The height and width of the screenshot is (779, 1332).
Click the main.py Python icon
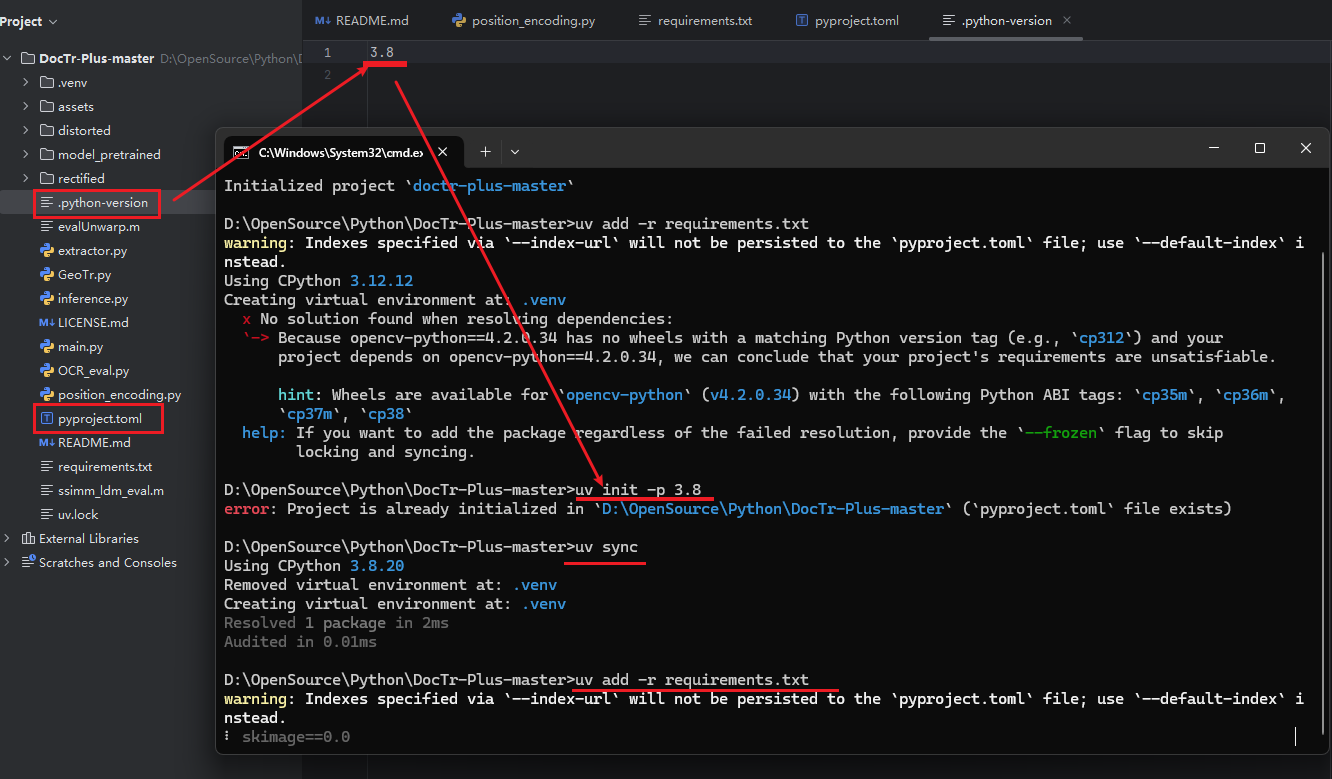coord(47,346)
